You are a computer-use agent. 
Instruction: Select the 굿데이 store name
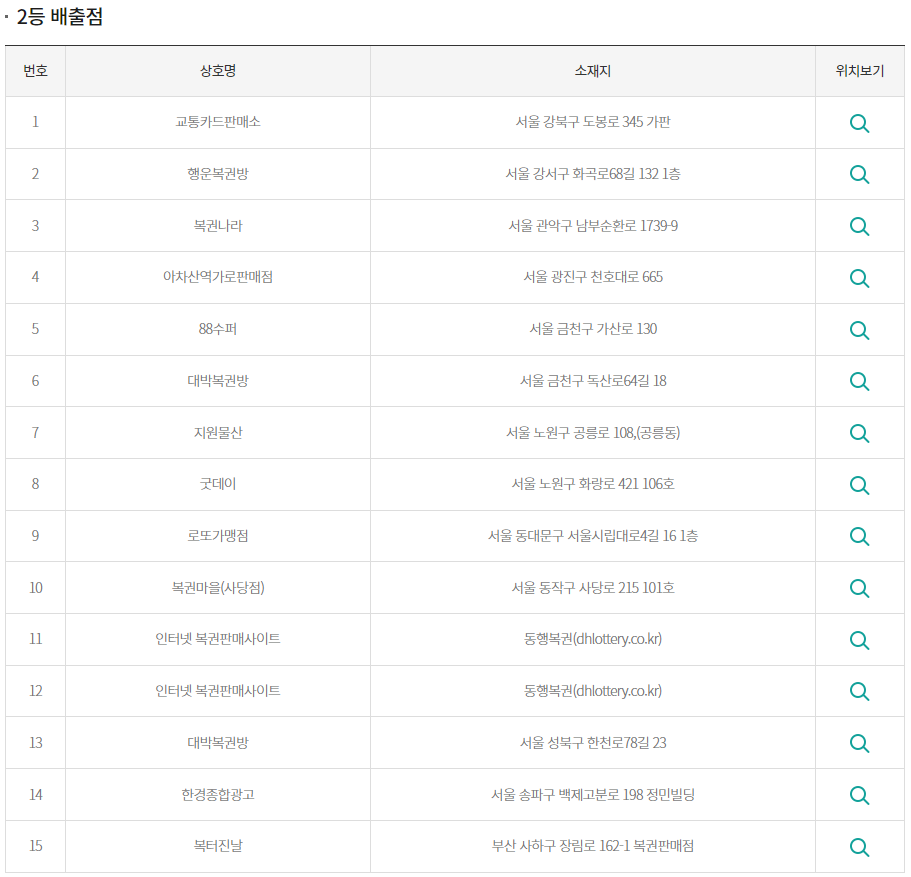coord(218,484)
